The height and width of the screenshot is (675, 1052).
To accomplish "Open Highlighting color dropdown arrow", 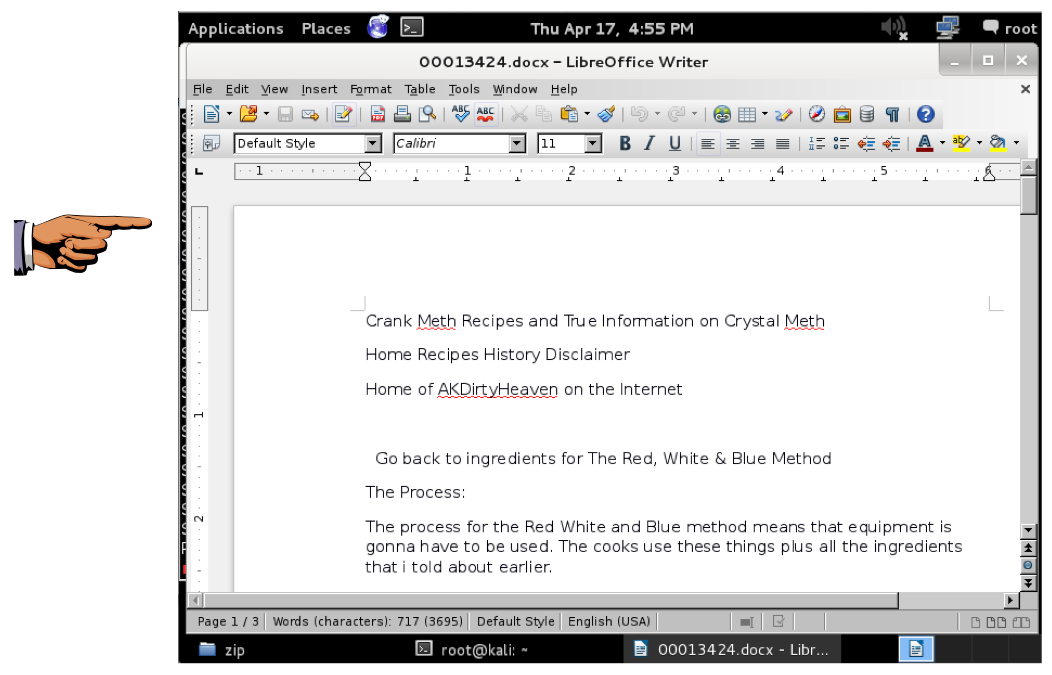I will pos(979,143).
